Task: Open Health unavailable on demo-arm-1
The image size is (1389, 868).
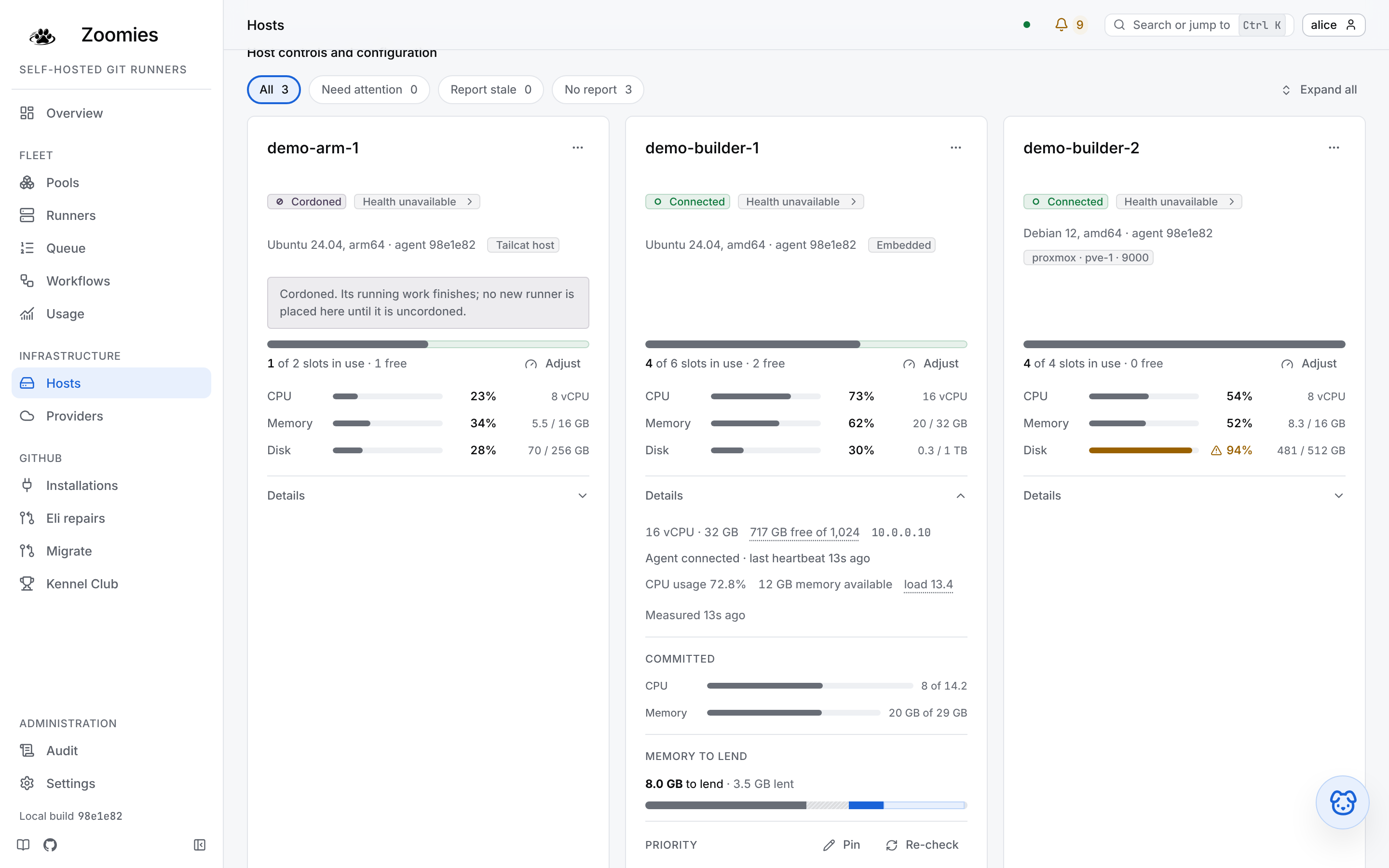Action: tap(417, 202)
